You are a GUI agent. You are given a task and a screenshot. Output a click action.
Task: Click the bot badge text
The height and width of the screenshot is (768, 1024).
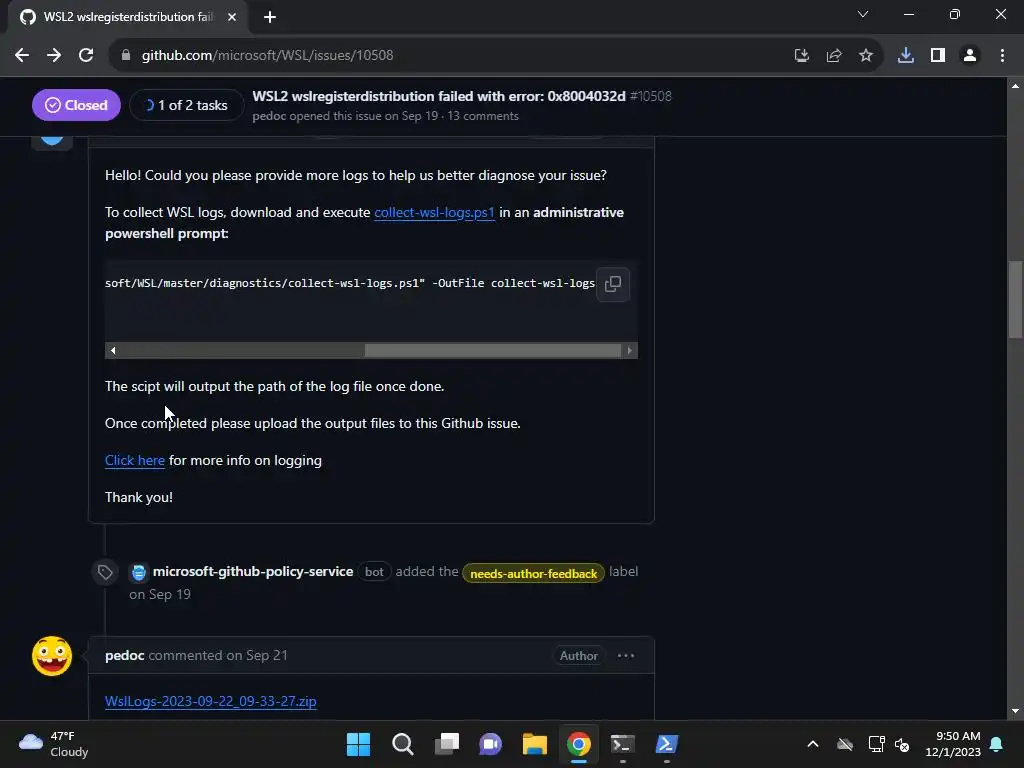(374, 571)
